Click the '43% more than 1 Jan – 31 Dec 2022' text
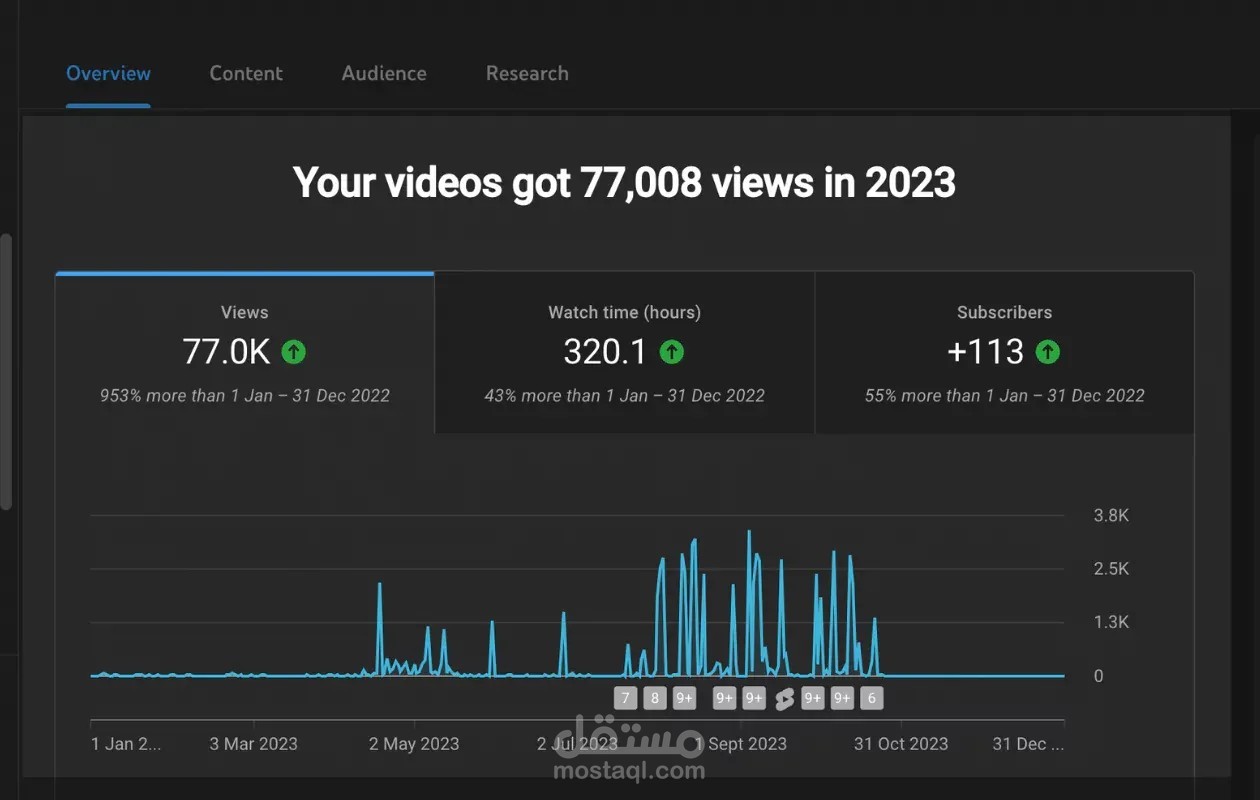Screen dimensions: 1260x800 [625, 396]
